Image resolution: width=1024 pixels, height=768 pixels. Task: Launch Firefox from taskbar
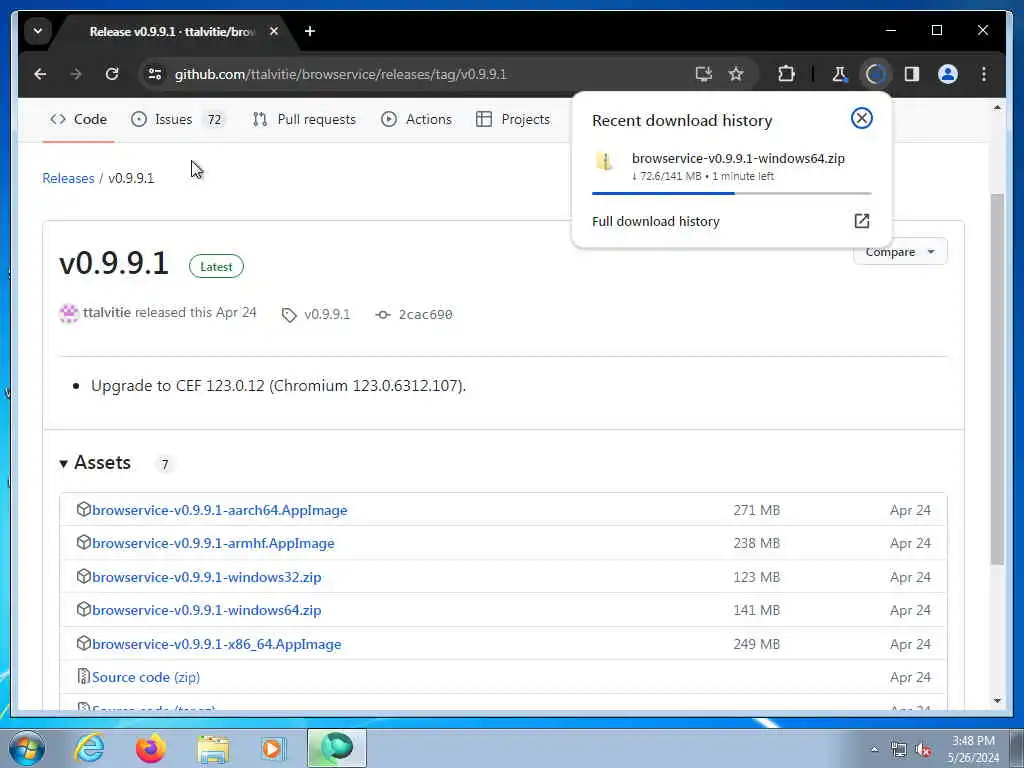point(151,748)
